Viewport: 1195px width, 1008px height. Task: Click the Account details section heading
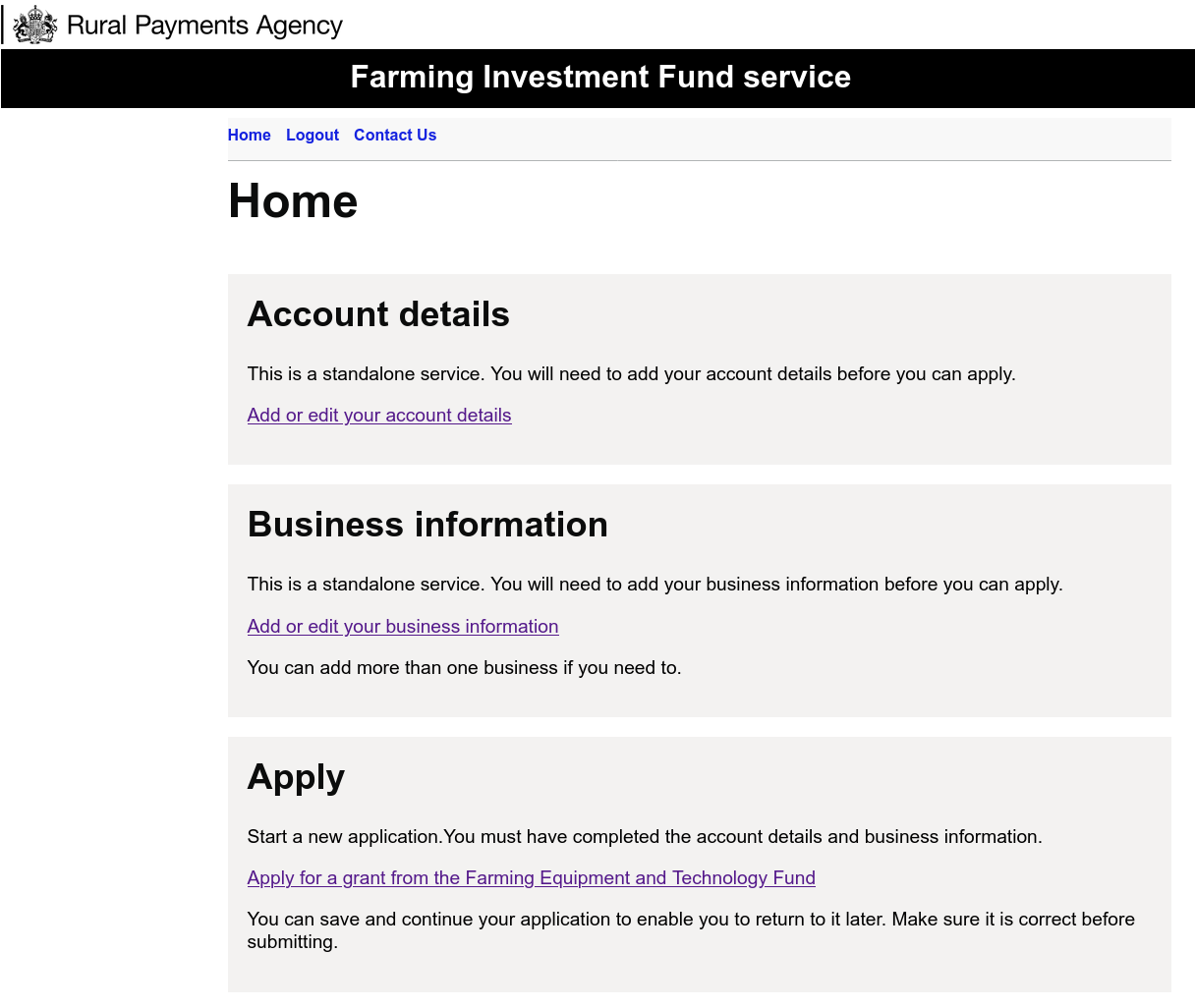tap(378, 314)
